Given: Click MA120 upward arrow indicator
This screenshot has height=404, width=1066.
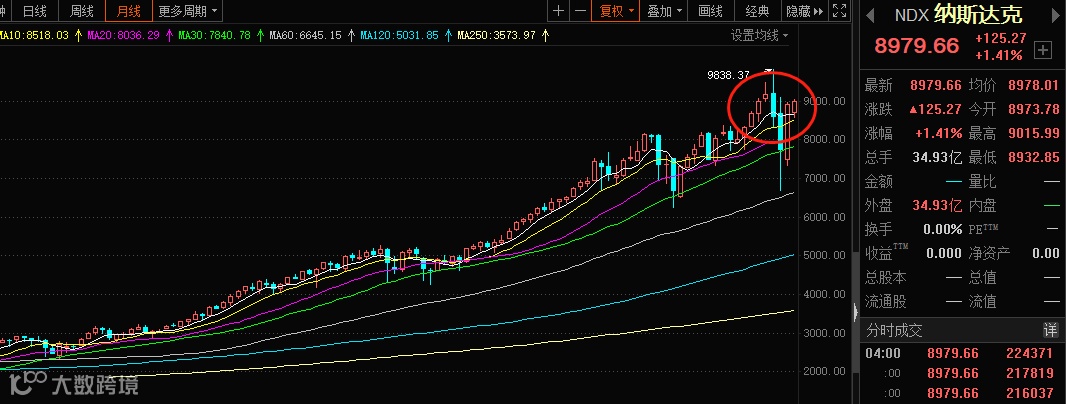Looking at the screenshot, I should click(448, 35).
